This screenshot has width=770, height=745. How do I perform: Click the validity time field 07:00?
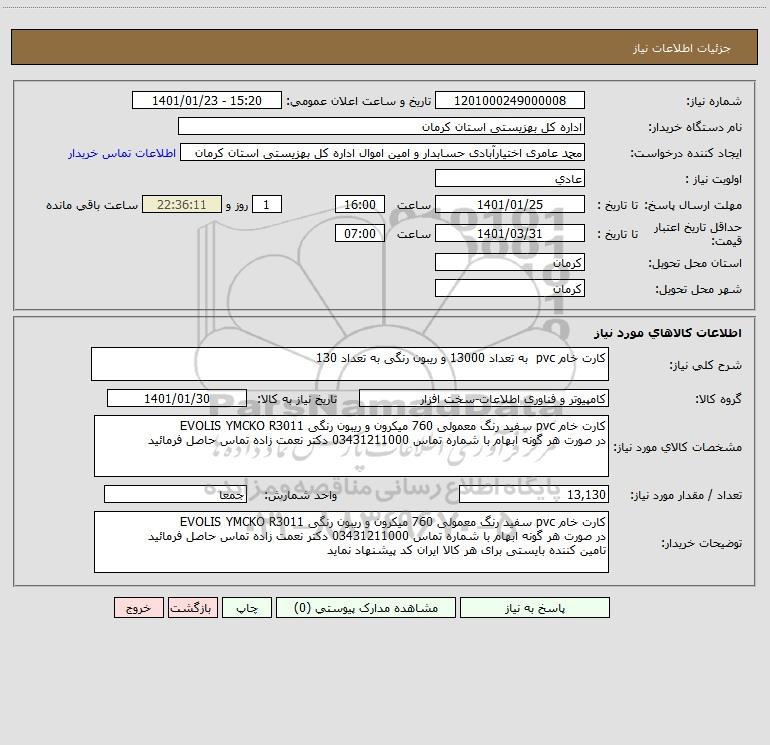coord(359,233)
